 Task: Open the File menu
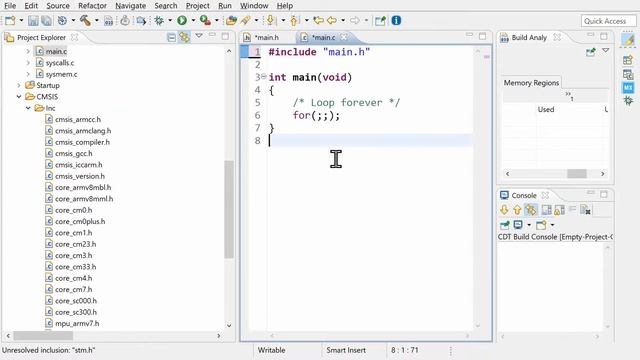pos(10,6)
